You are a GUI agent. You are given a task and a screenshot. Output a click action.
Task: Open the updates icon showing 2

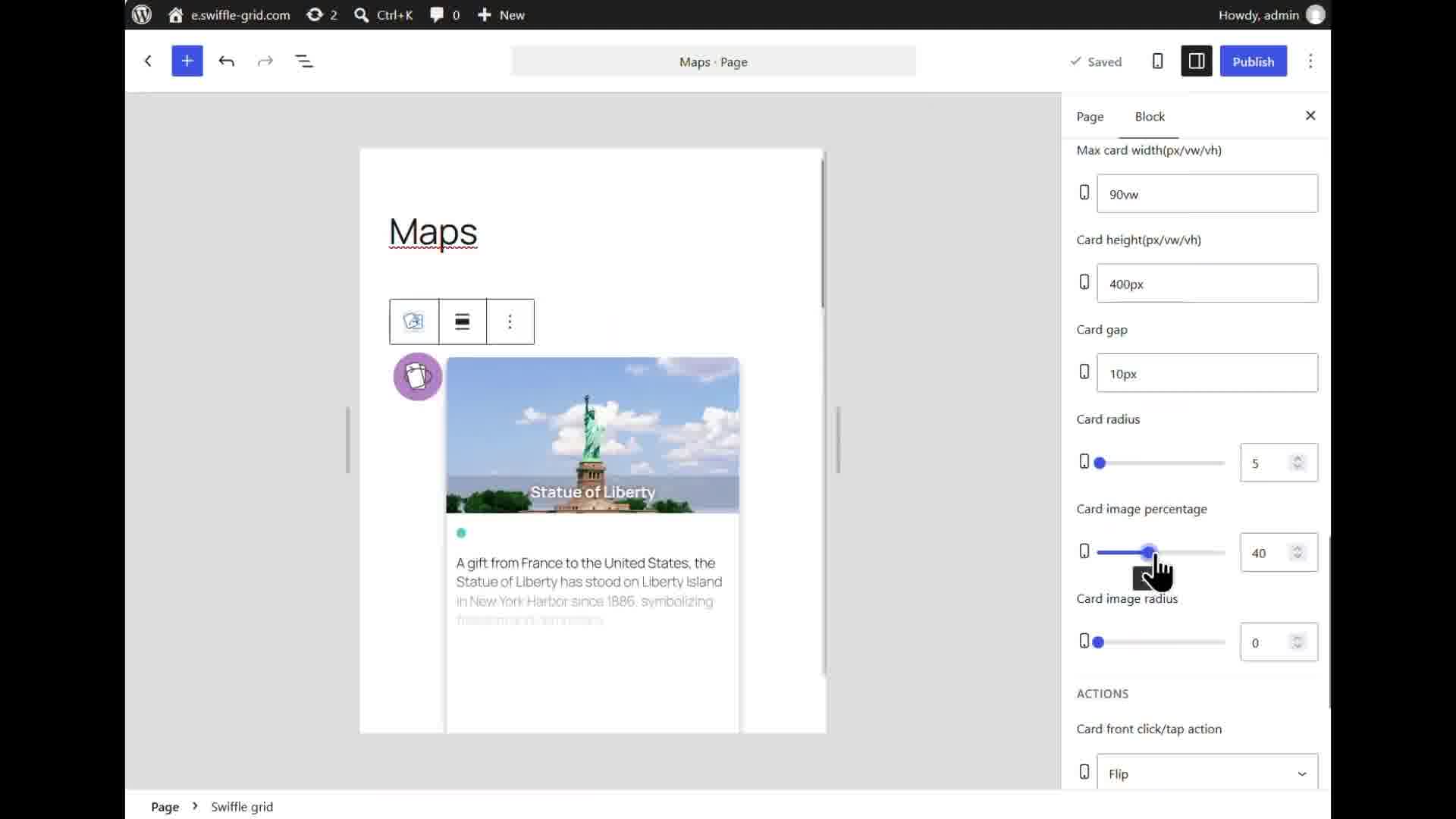(322, 14)
